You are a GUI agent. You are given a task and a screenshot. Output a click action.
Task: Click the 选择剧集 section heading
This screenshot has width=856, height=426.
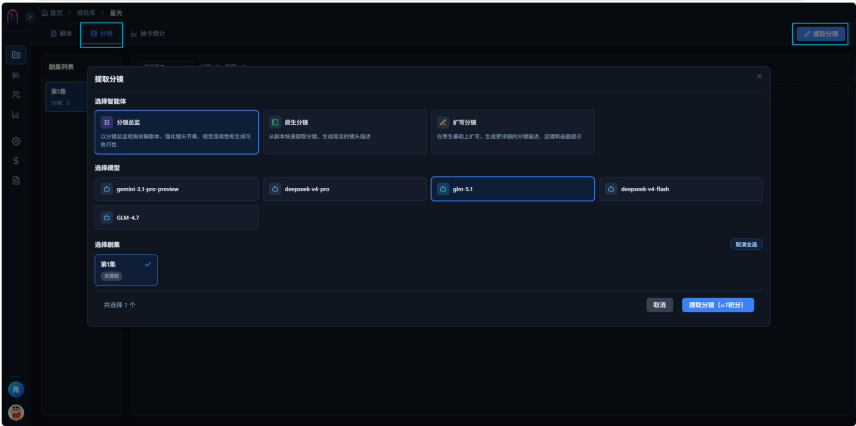(107, 245)
